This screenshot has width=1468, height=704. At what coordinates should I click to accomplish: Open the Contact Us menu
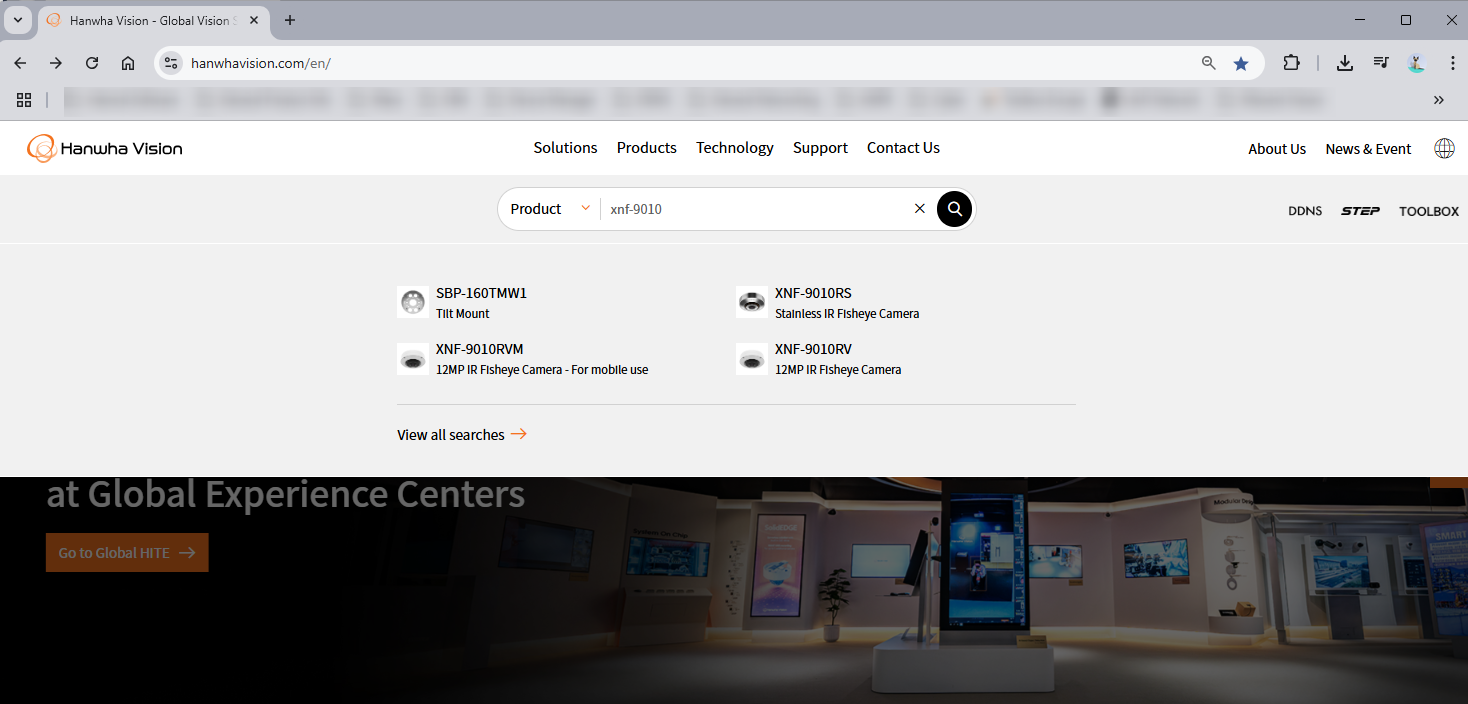[903, 148]
